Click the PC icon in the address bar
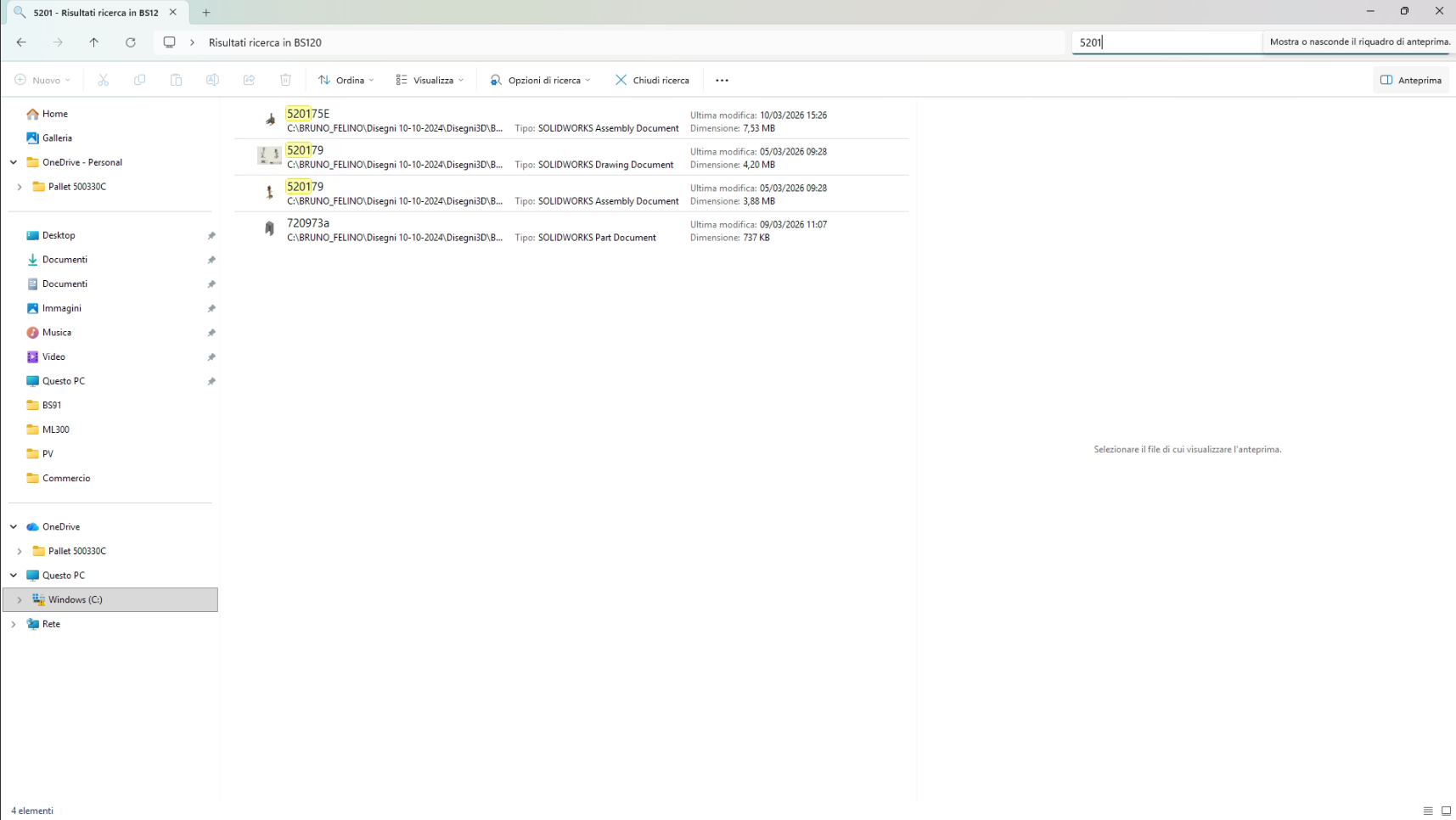1456x820 pixels. 170,42
